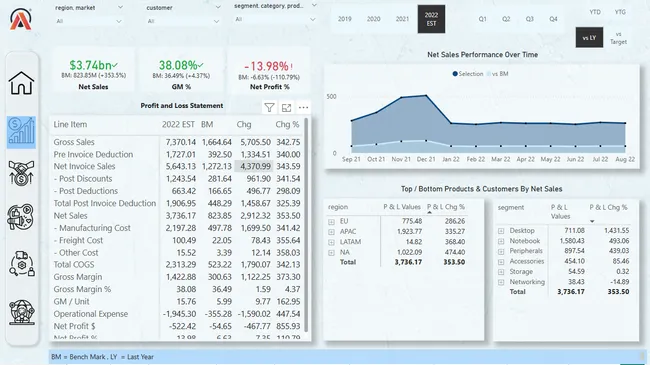The width and height of the screenshot is (650, 365).
Task: Expand the LATAM region row
Action: (x=331, y=242)
